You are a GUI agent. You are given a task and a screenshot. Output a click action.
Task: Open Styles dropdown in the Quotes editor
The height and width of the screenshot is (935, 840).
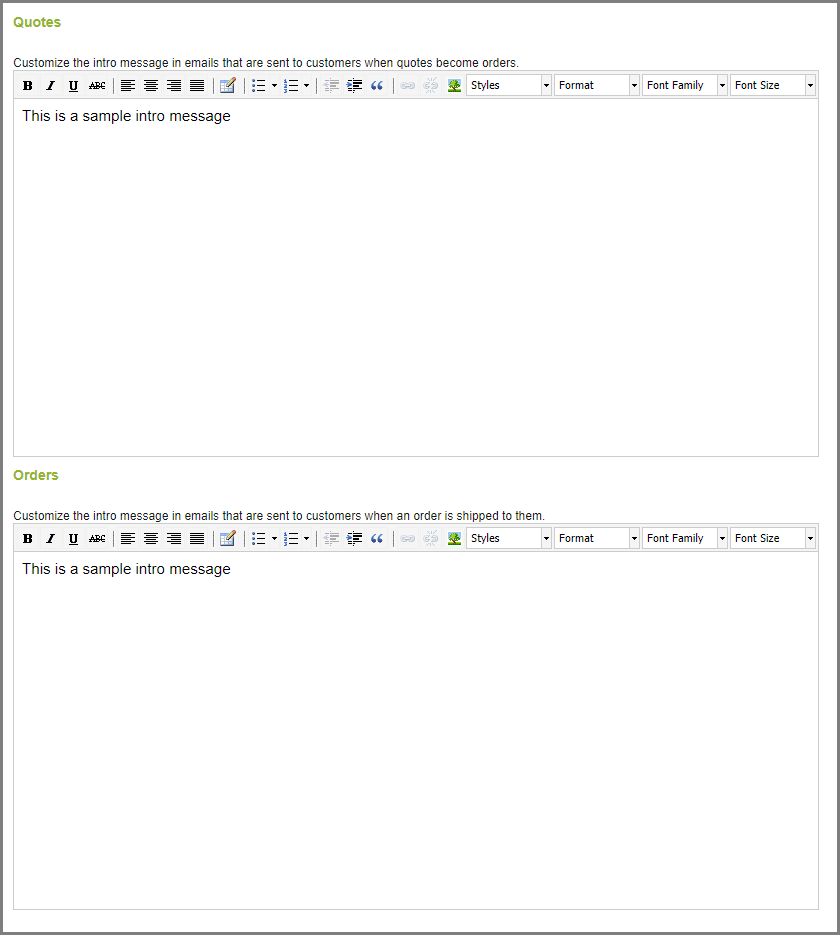(509, 85)
